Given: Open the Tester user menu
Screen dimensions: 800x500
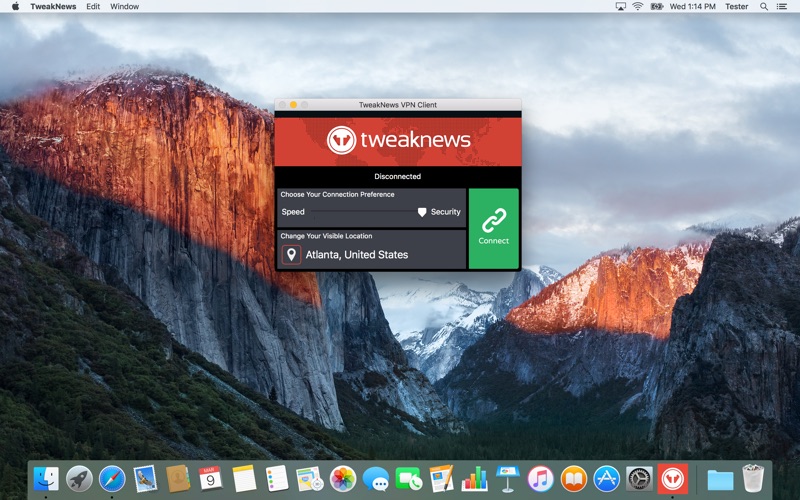Looking at the screenshot, I should 737,7.
